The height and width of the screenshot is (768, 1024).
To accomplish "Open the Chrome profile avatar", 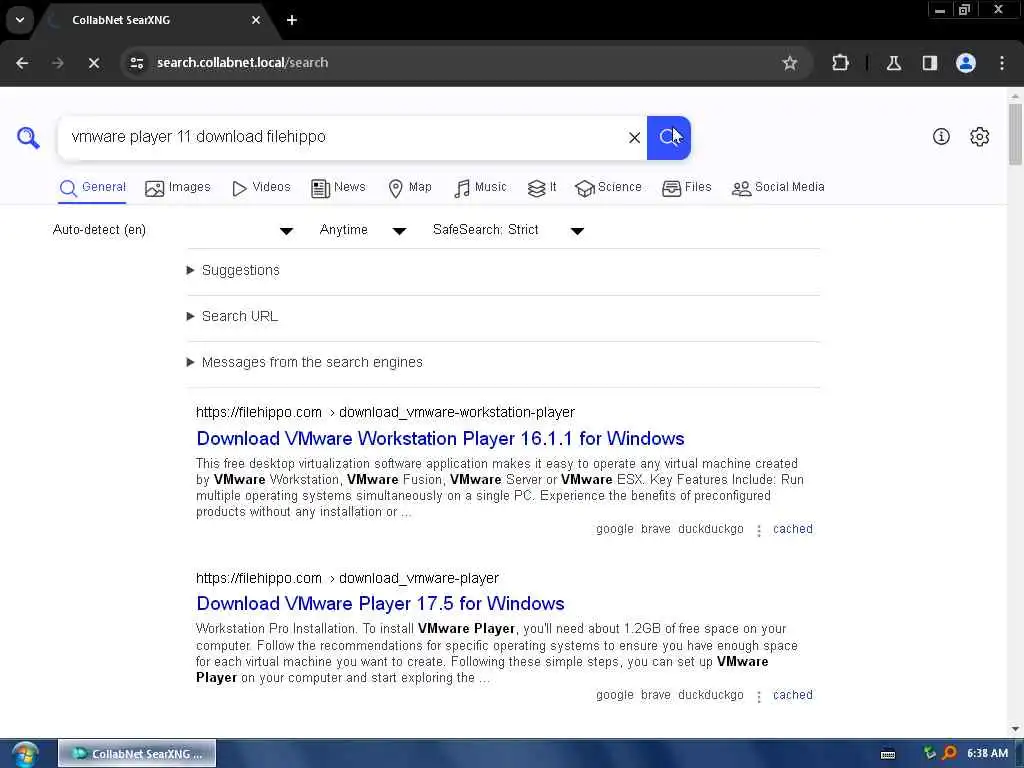I will click(966, 63).
